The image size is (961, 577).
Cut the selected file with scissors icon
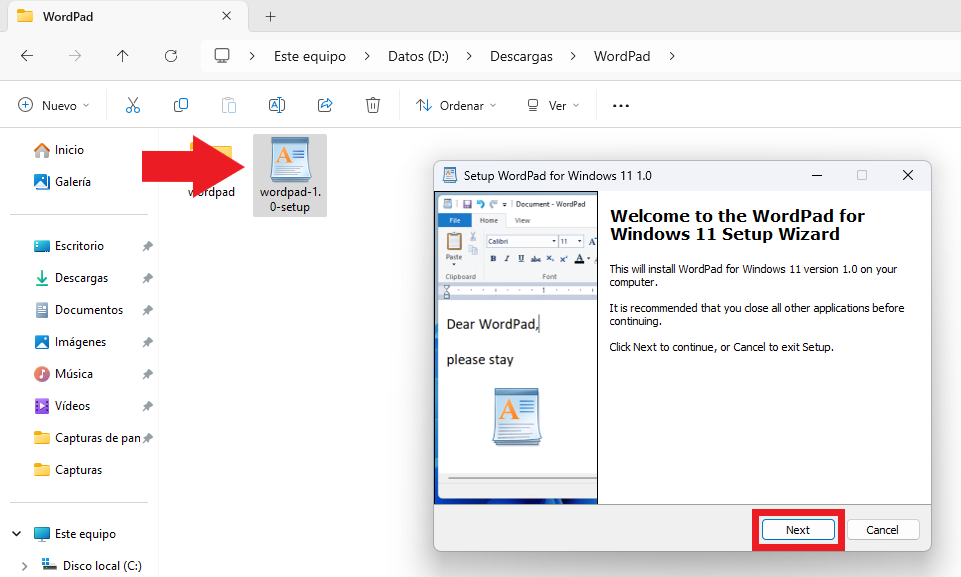point(133,105)
